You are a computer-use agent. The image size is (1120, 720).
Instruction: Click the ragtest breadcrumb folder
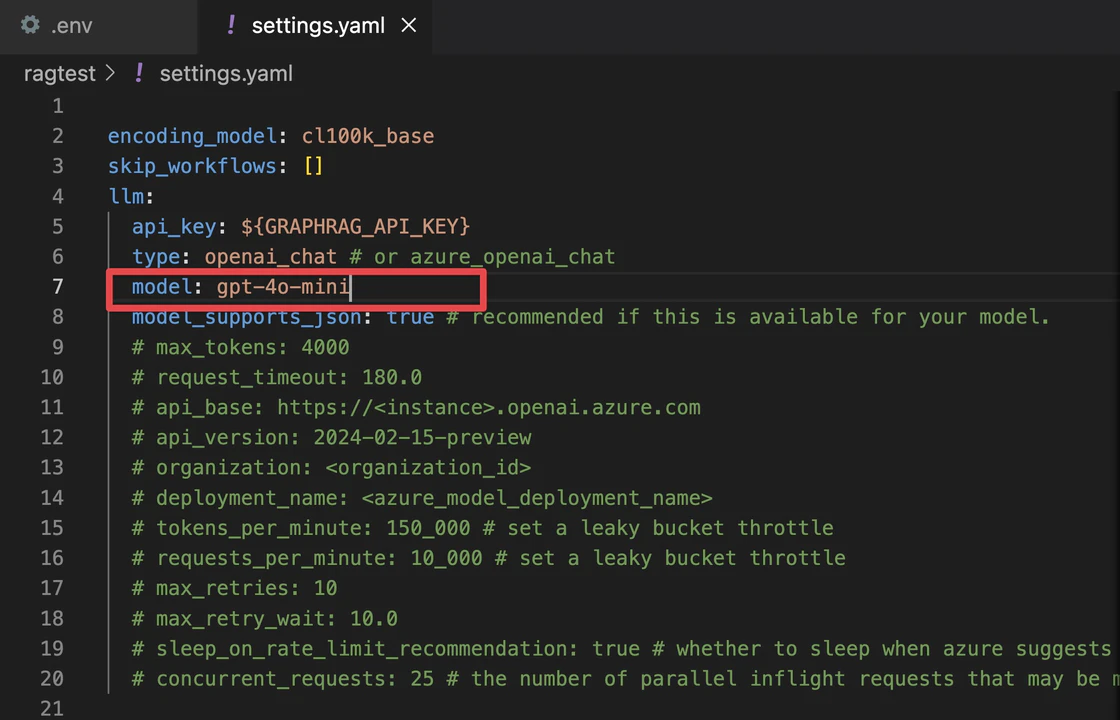[60, 74]
